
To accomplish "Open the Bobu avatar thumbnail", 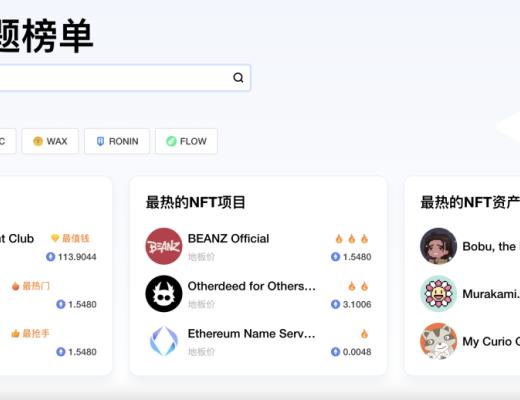I will pos(438,246).
